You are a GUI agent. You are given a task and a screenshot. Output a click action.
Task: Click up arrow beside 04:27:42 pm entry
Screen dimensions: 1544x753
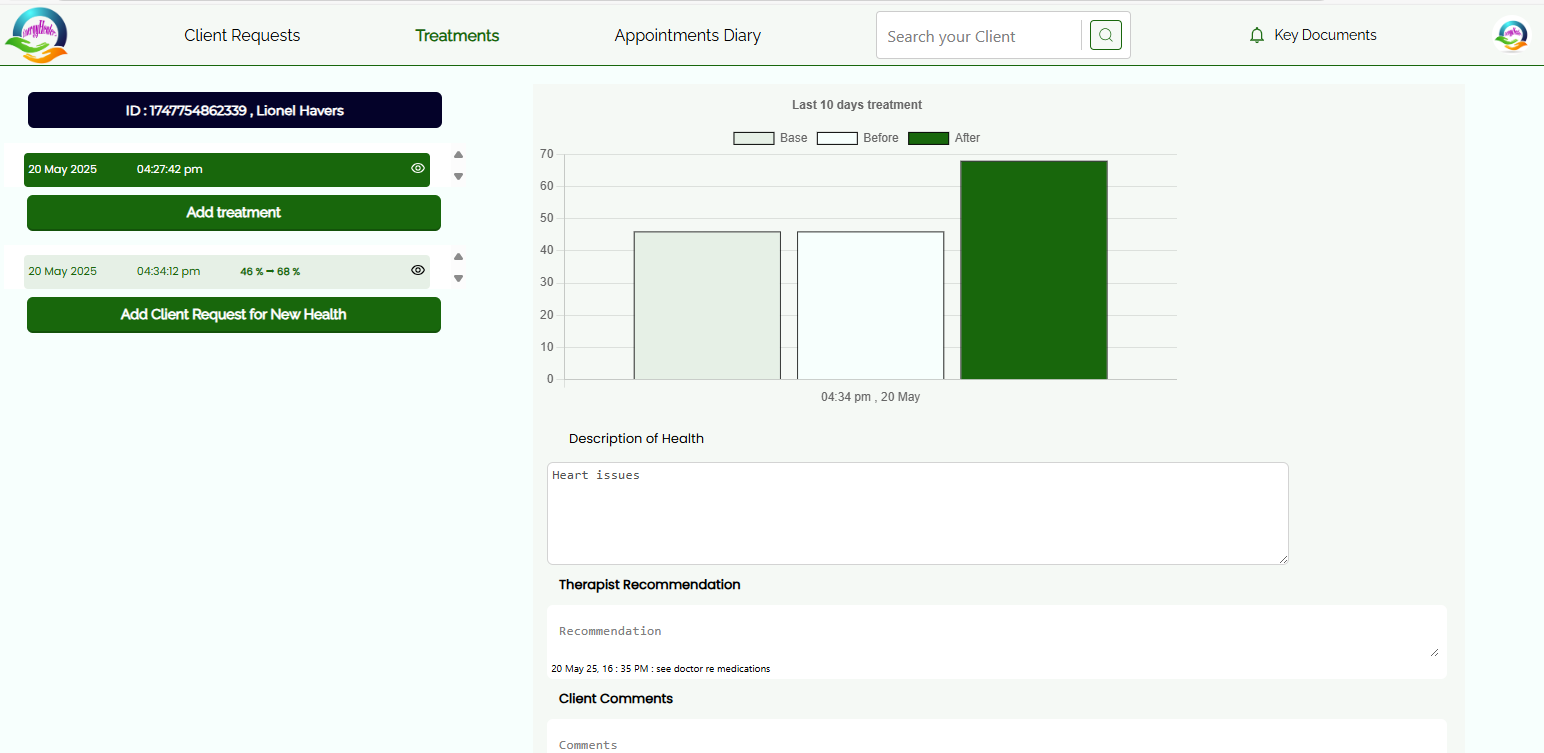pyautogui.click(x=458, y=155)
